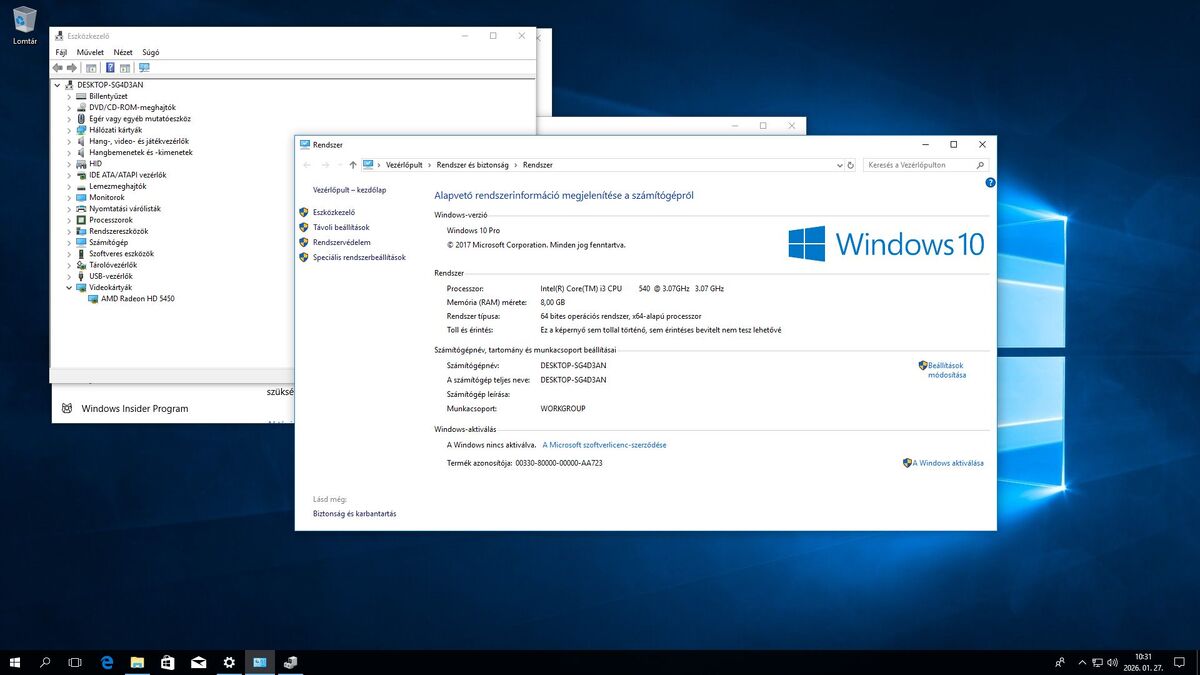Click Vezérlőpult breadcrumb in address bar
1200x675 pixels.
coord(405,165)
